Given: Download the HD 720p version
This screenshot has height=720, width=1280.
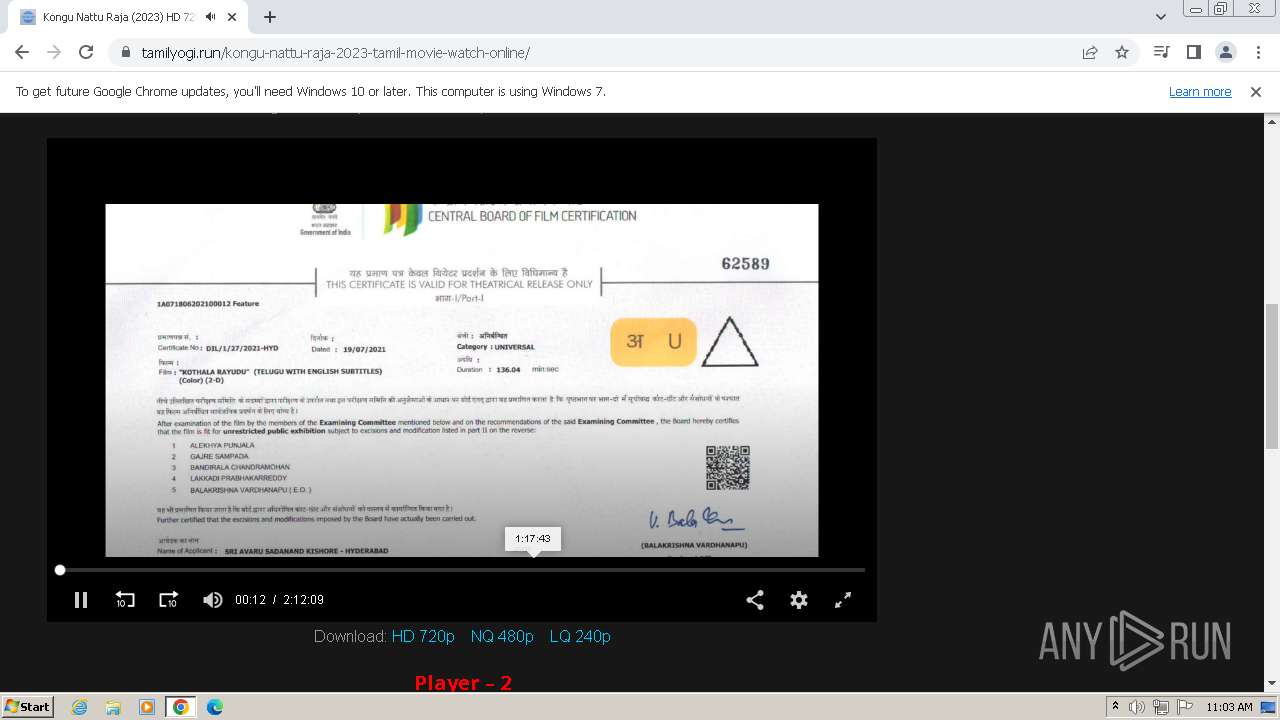Looking at the screenshot, I should 423,636.
